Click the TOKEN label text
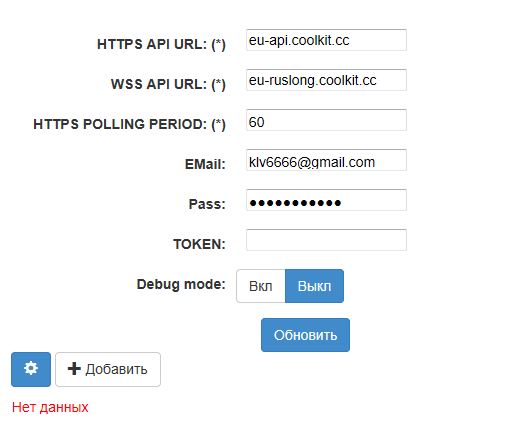Screen dimensions: 530x426 coord(199,244)
